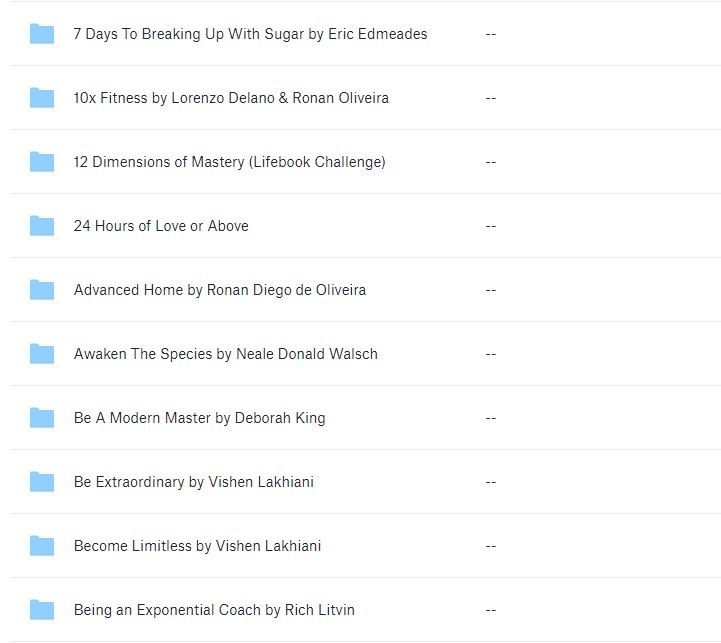Click folder icon for Be A Modern Master
721x643 pixels.
click(42, 418)
